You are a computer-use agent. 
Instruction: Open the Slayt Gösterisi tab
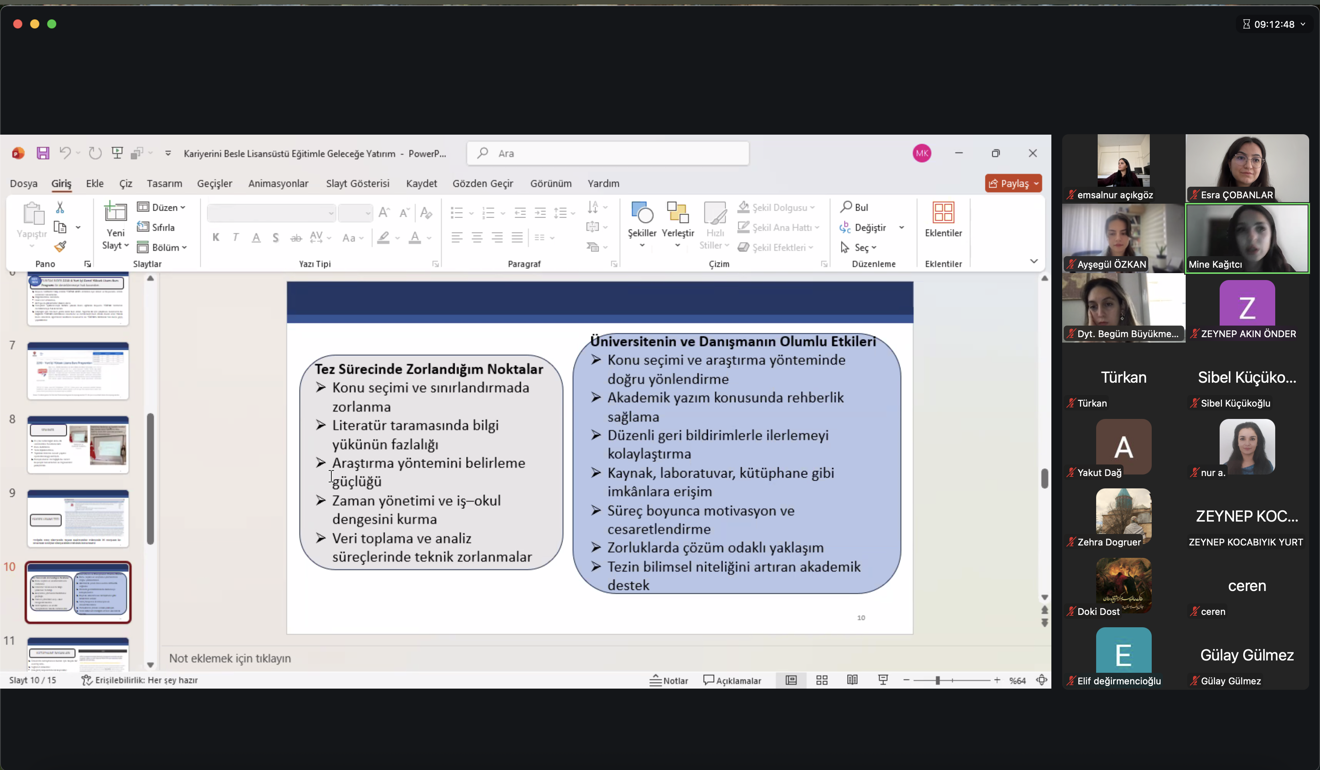pyautogui.click(x=357, y=184)
